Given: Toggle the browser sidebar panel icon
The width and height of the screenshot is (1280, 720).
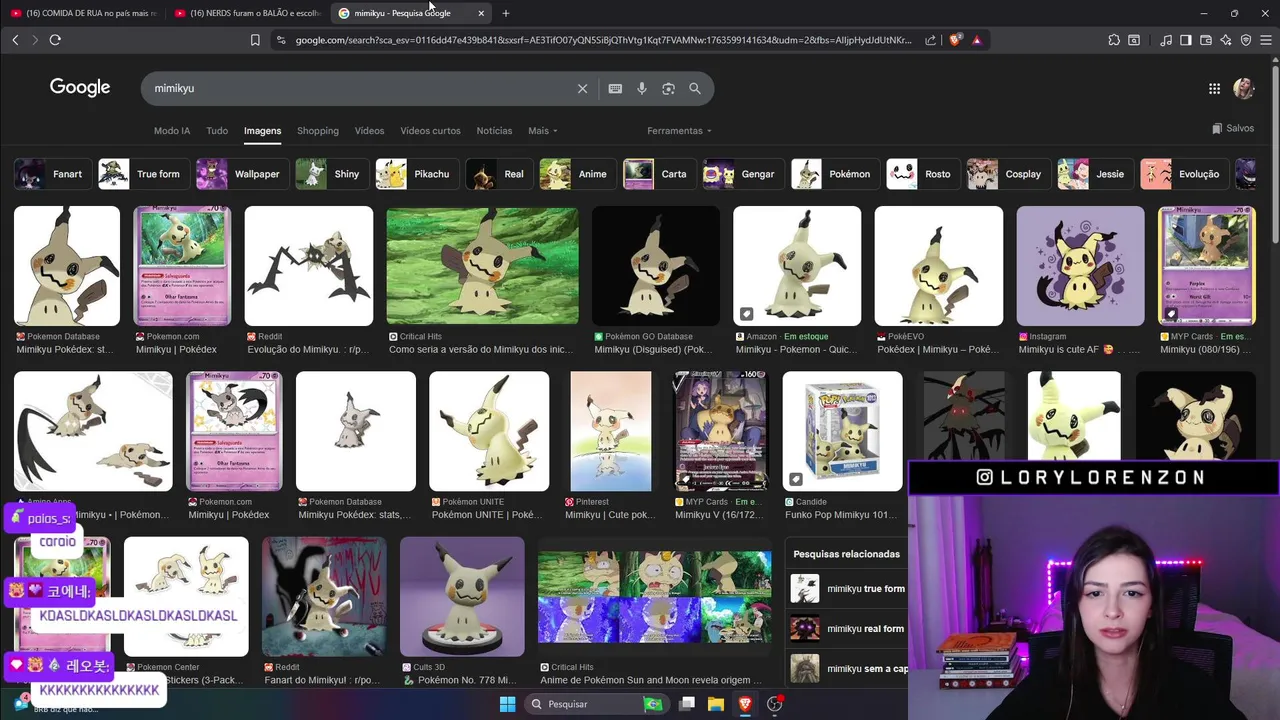Looking at the screenshot, I should pos(1186,40).
